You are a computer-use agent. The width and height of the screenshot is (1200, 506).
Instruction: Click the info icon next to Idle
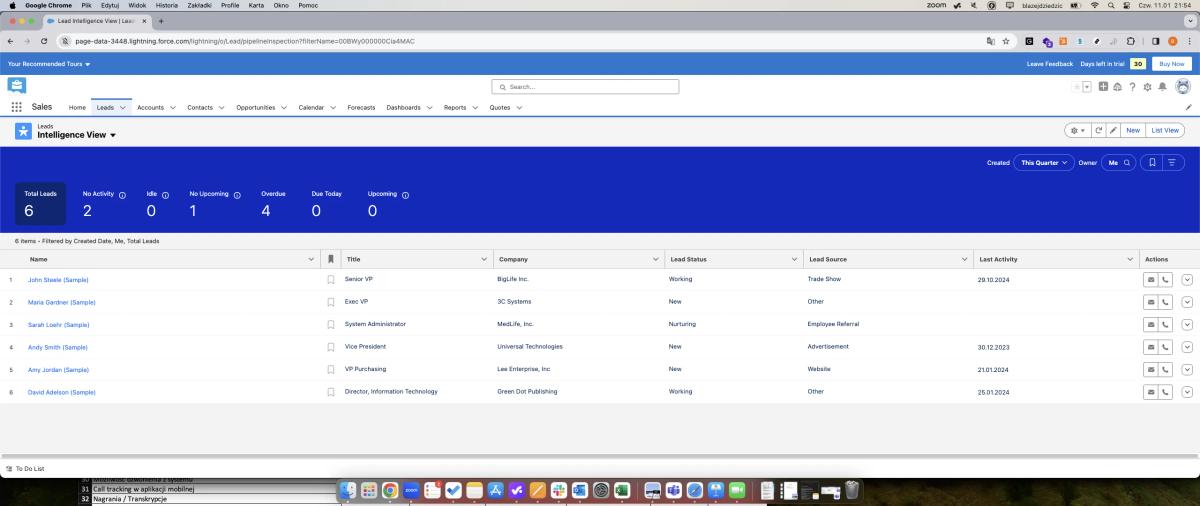[x=165, y=195]
